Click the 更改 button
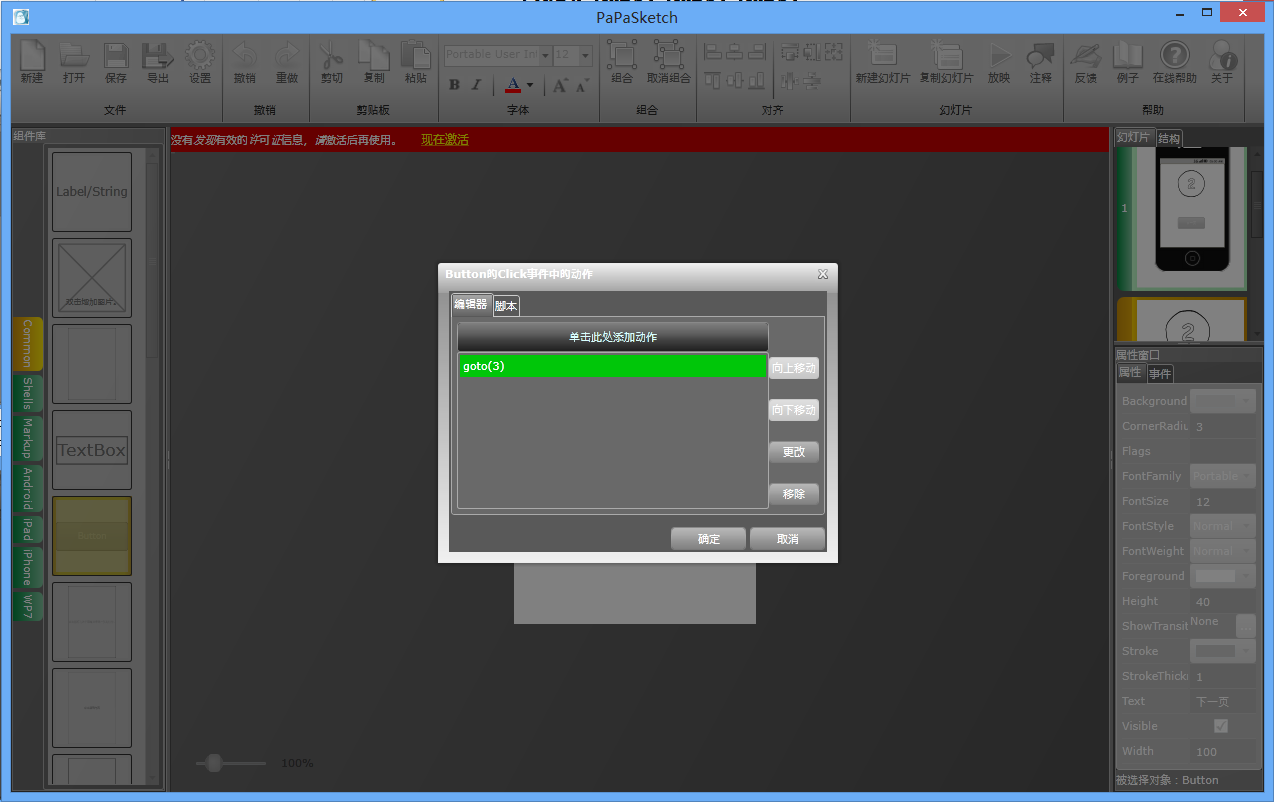Image resolution: width=1274 pixels, height=802 pixels. (794, 452)
